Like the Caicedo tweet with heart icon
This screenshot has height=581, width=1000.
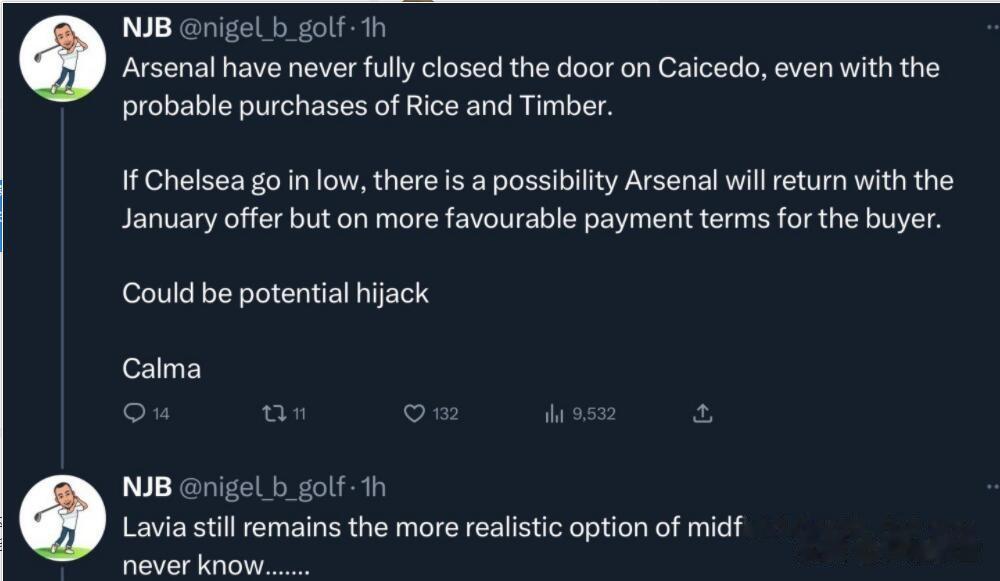click(414, 414)
